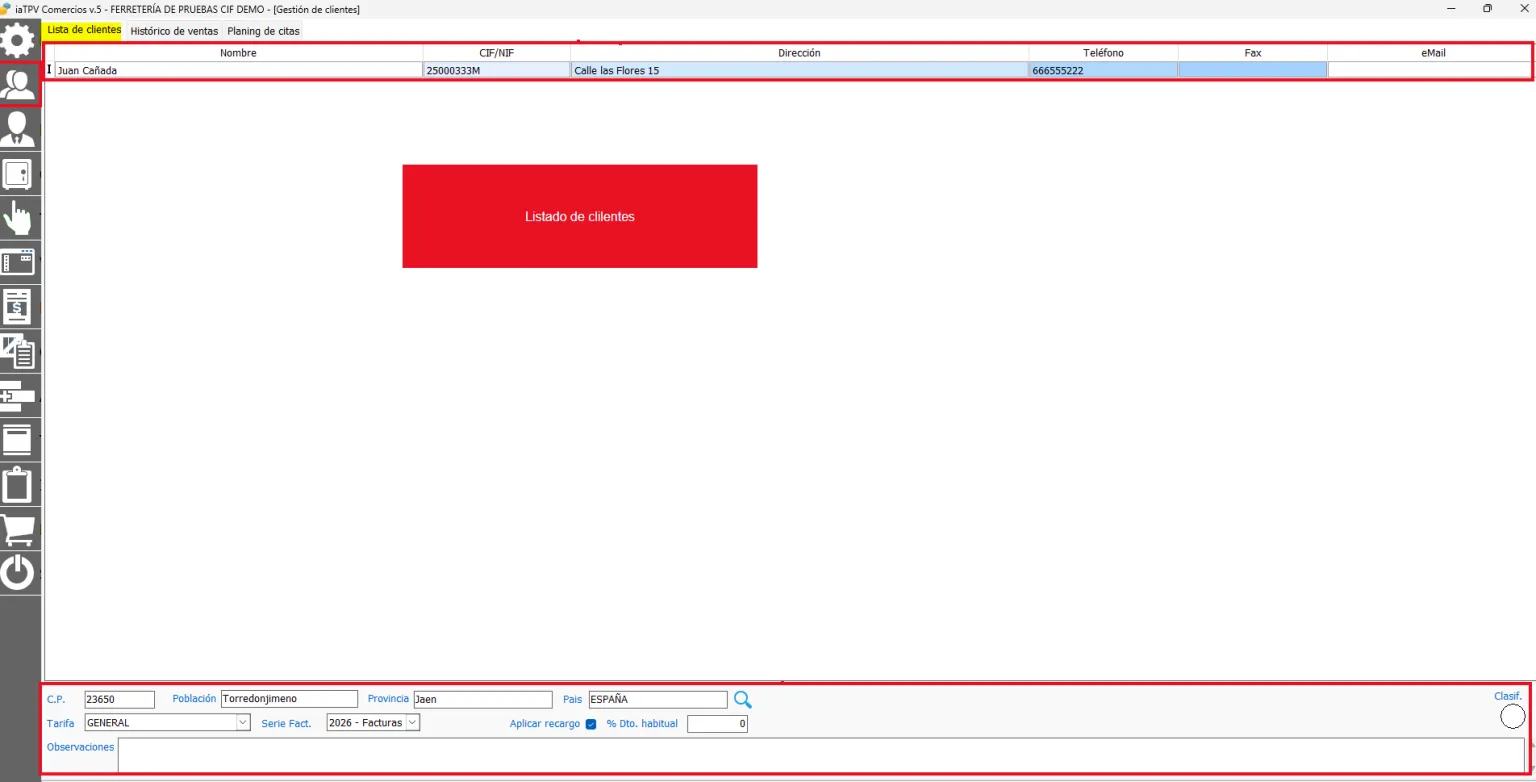Screen dimensions: 1536x782
Task: Switch to Planing de citas tab
Action: coord(263,31)
